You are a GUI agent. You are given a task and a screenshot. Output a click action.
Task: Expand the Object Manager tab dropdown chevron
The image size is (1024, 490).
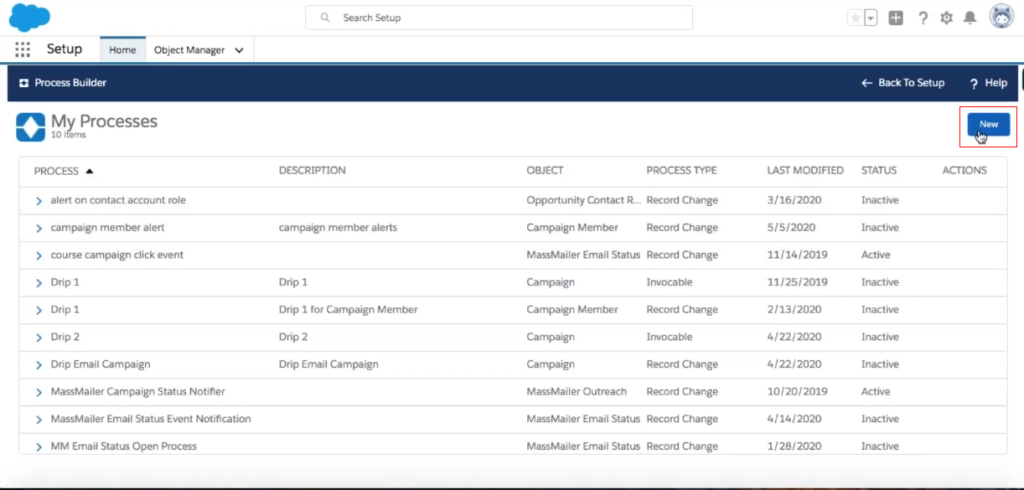pos(239,50)
